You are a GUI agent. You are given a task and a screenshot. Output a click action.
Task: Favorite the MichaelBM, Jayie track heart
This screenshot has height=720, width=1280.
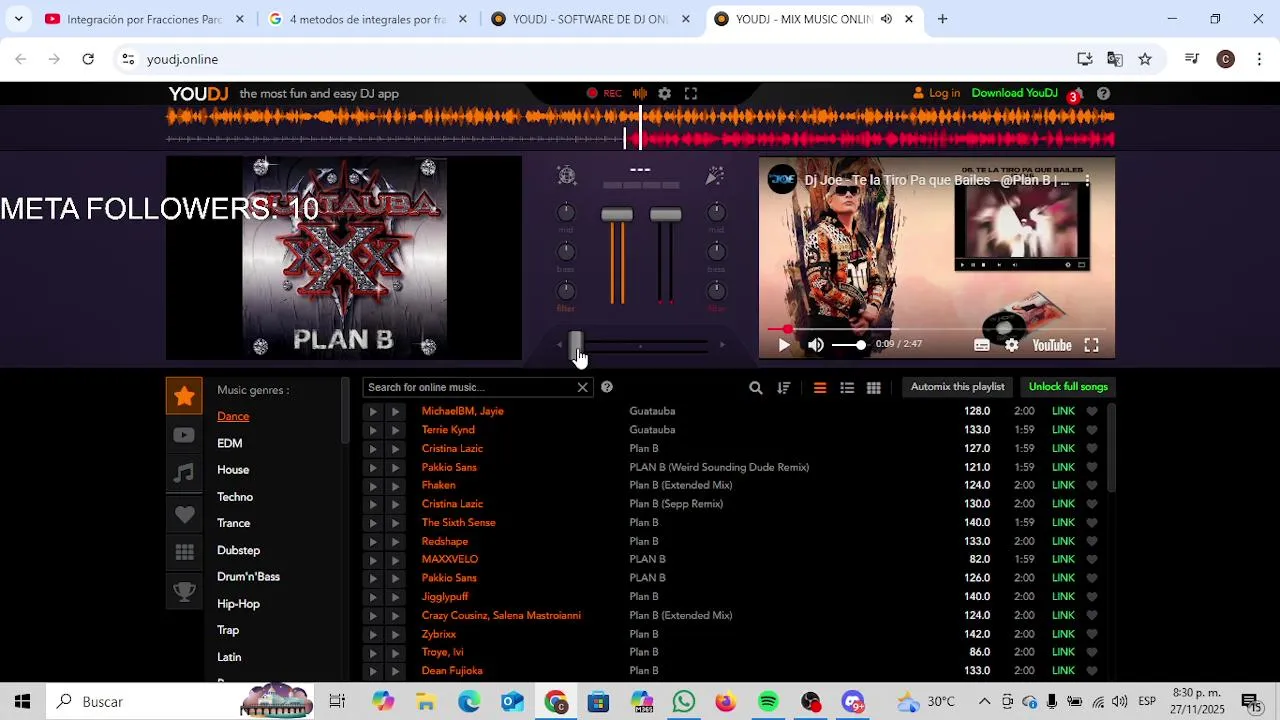(1092, 411)
